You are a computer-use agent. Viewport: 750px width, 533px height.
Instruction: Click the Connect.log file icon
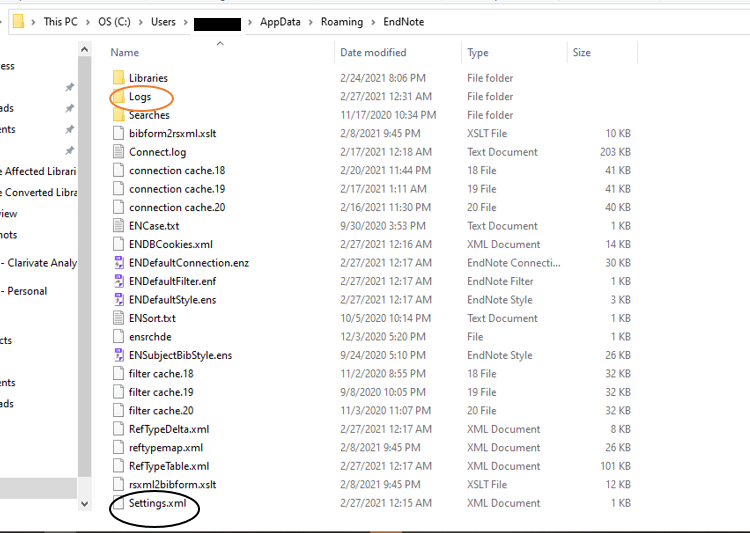click(118, 152)
